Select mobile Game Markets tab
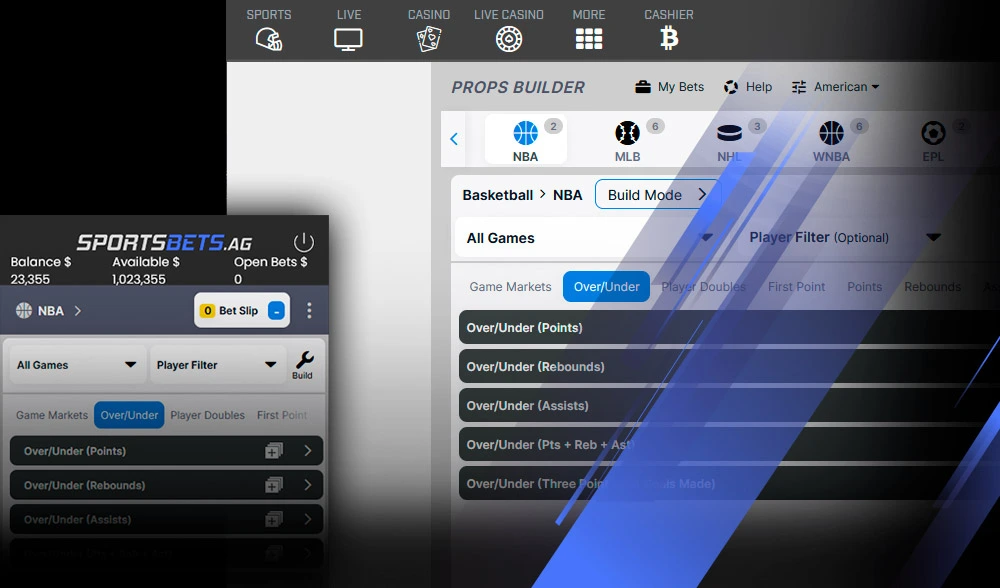This screenshot has width=1000, height=588. (52, 415)
